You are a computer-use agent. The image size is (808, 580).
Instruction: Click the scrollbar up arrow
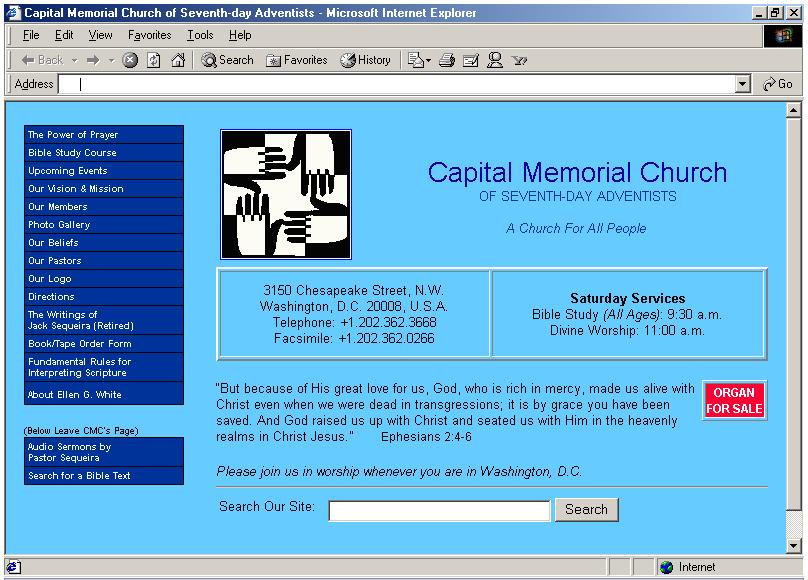(x=794, y=110)
